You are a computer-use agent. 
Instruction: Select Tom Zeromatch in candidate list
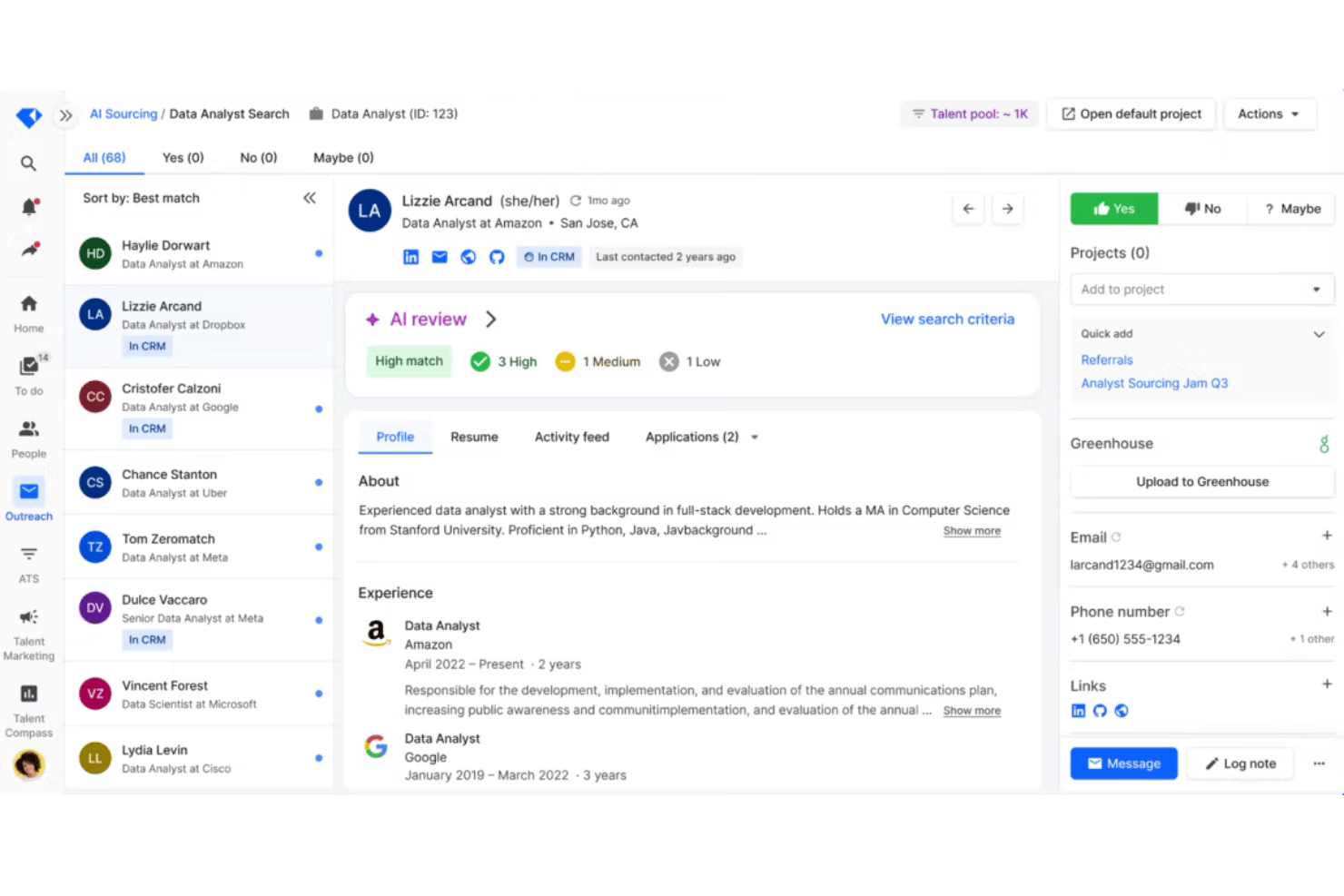coord(200,547)
